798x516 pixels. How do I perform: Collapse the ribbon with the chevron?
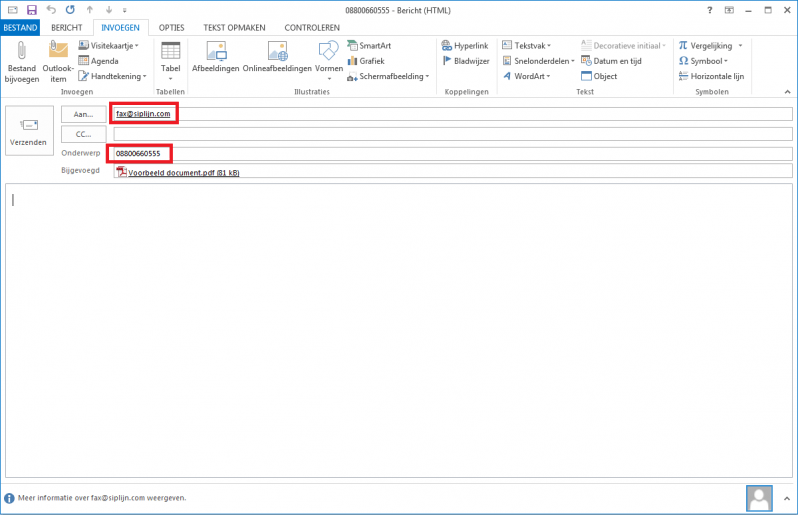pyautogui.click(x=787, y=92)
